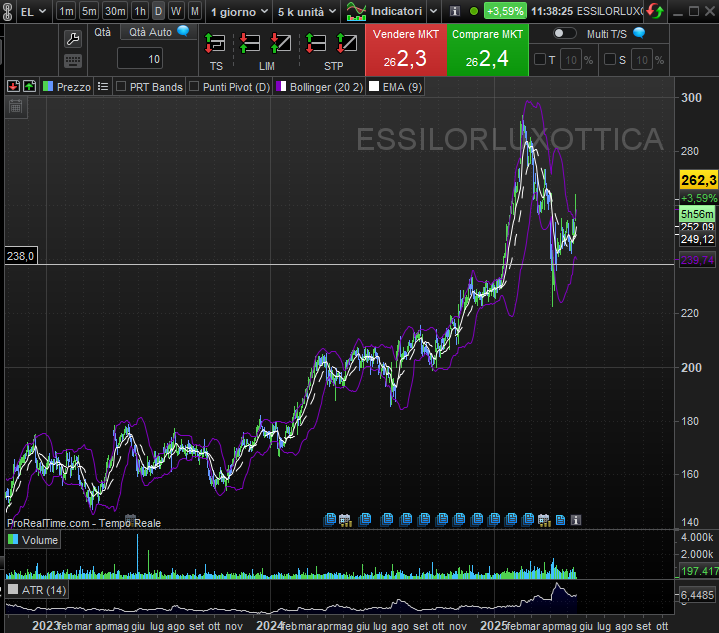
Task: Click the red down-arrow import icon
Action: tap(13, 86)
